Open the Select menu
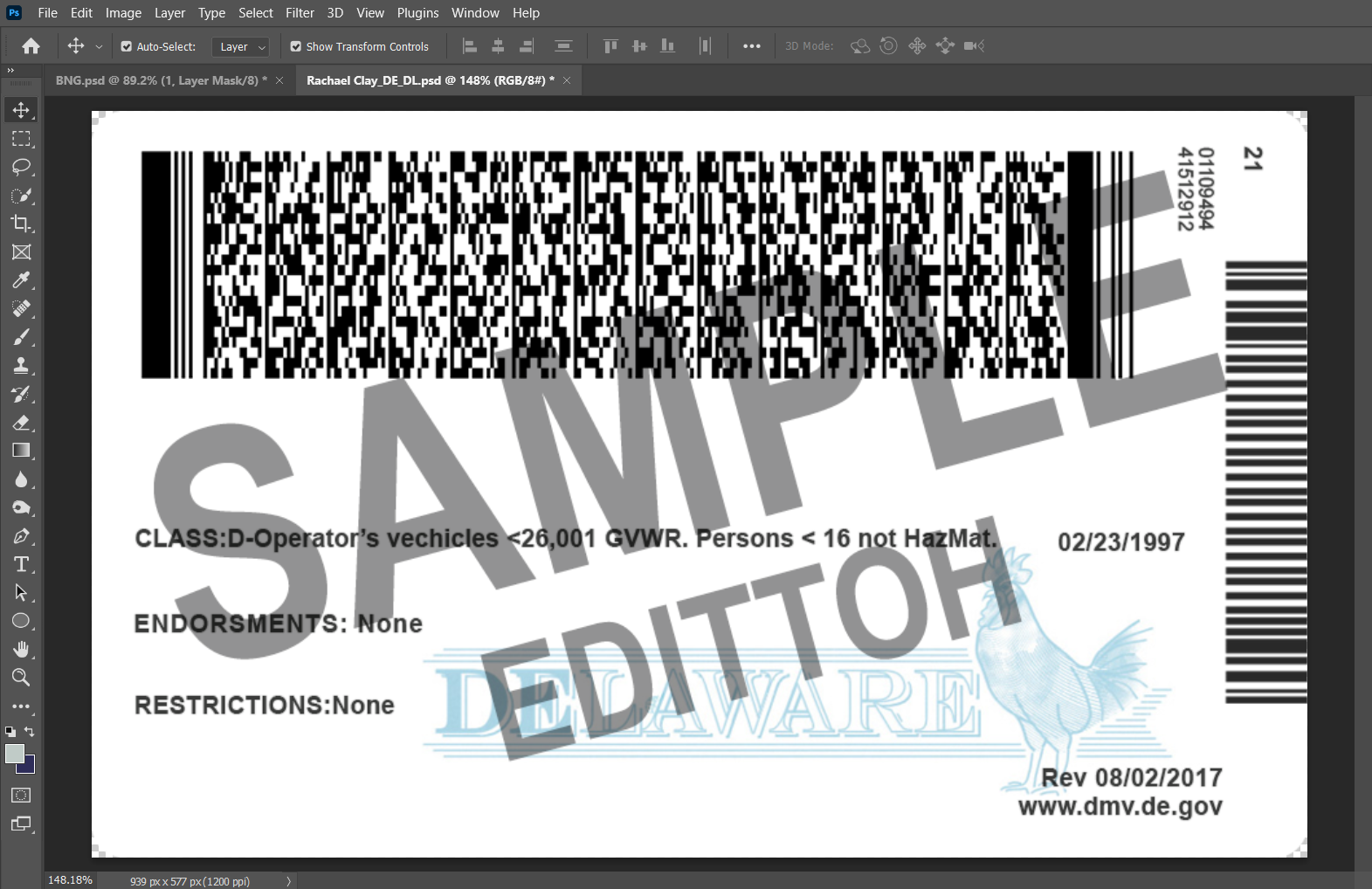Image resolution: width=1372 pixels, height=889 pixels. [256, 13]
